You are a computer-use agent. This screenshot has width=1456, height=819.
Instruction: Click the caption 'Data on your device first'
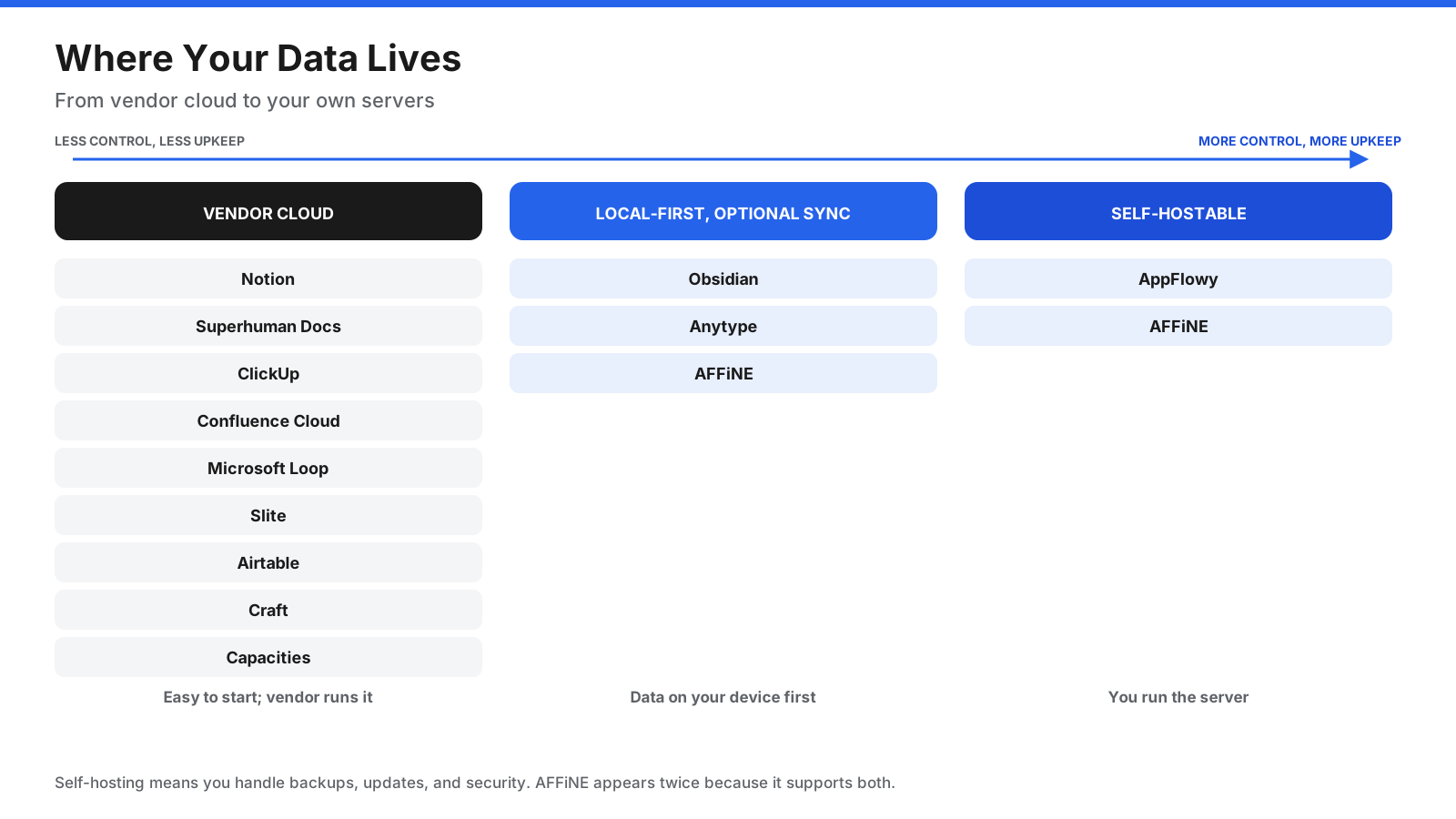click(723, 697)
